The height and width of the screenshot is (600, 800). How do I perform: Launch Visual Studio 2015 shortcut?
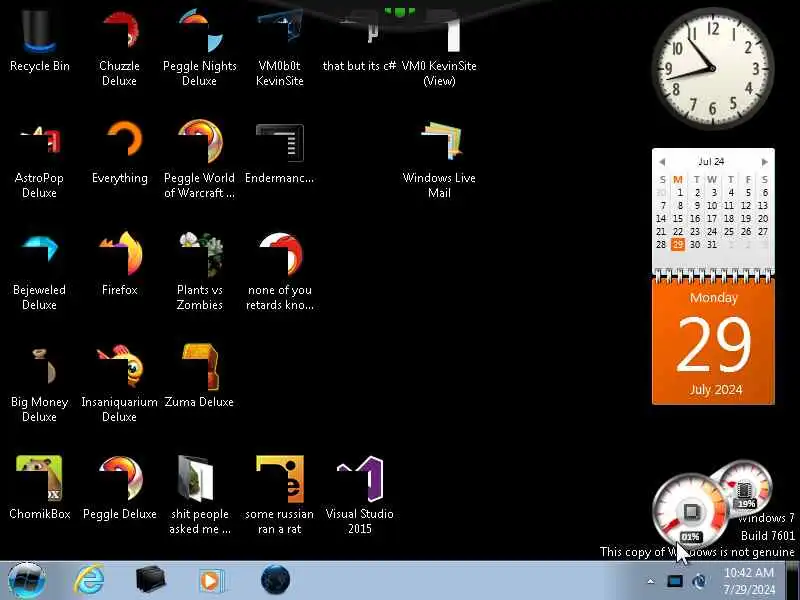(359, 494)
